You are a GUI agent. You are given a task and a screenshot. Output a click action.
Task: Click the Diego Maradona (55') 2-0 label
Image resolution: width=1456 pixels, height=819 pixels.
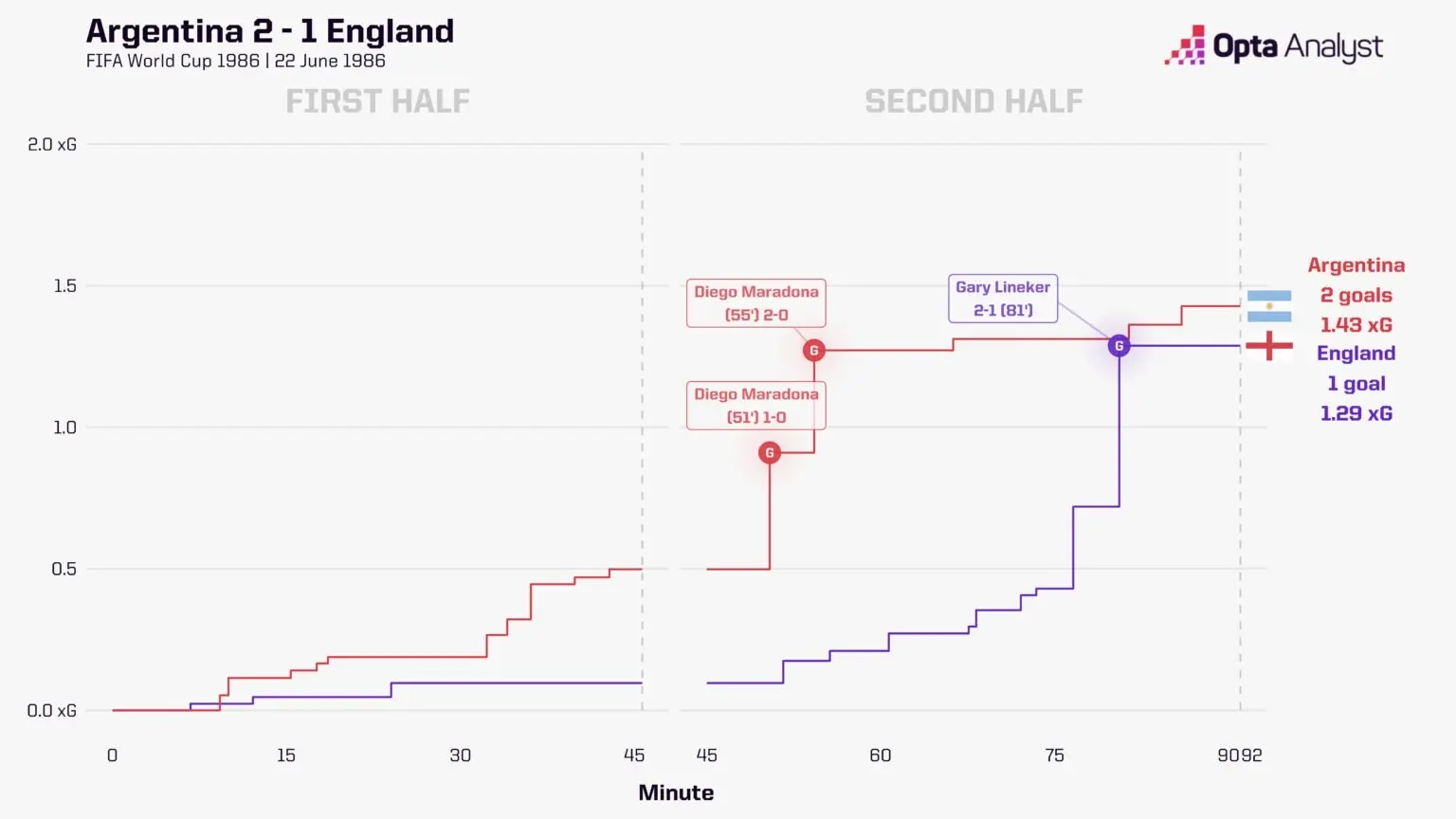(x=756, y=303)
